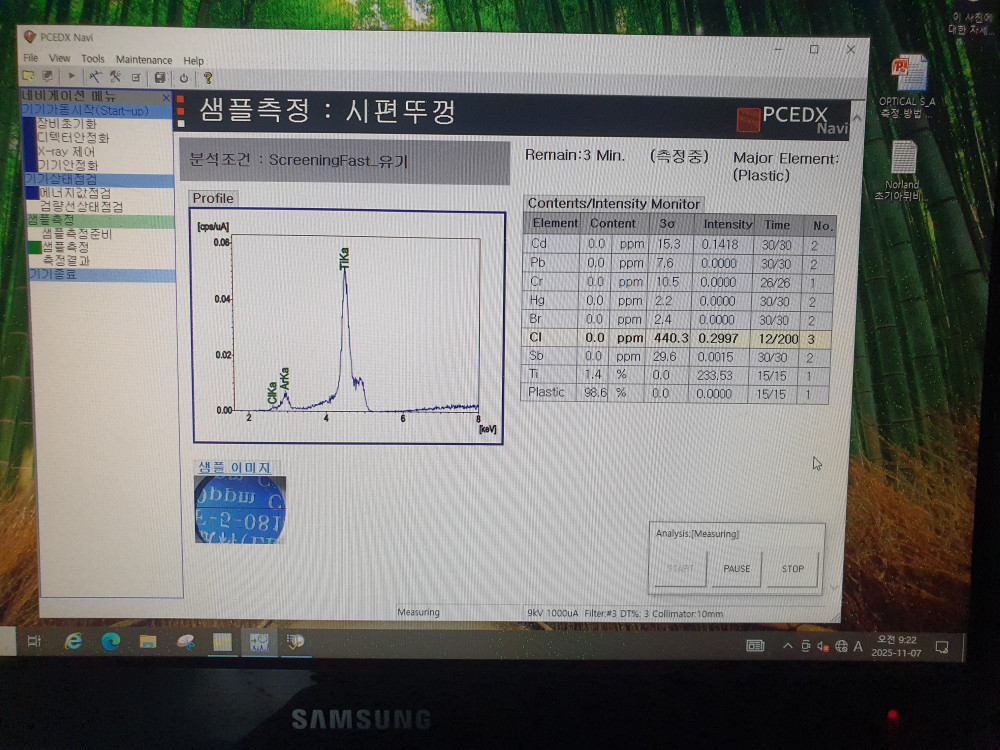
Task: Open Microsoft Edge from the taskbar
Action: click(x=111, y=641)
